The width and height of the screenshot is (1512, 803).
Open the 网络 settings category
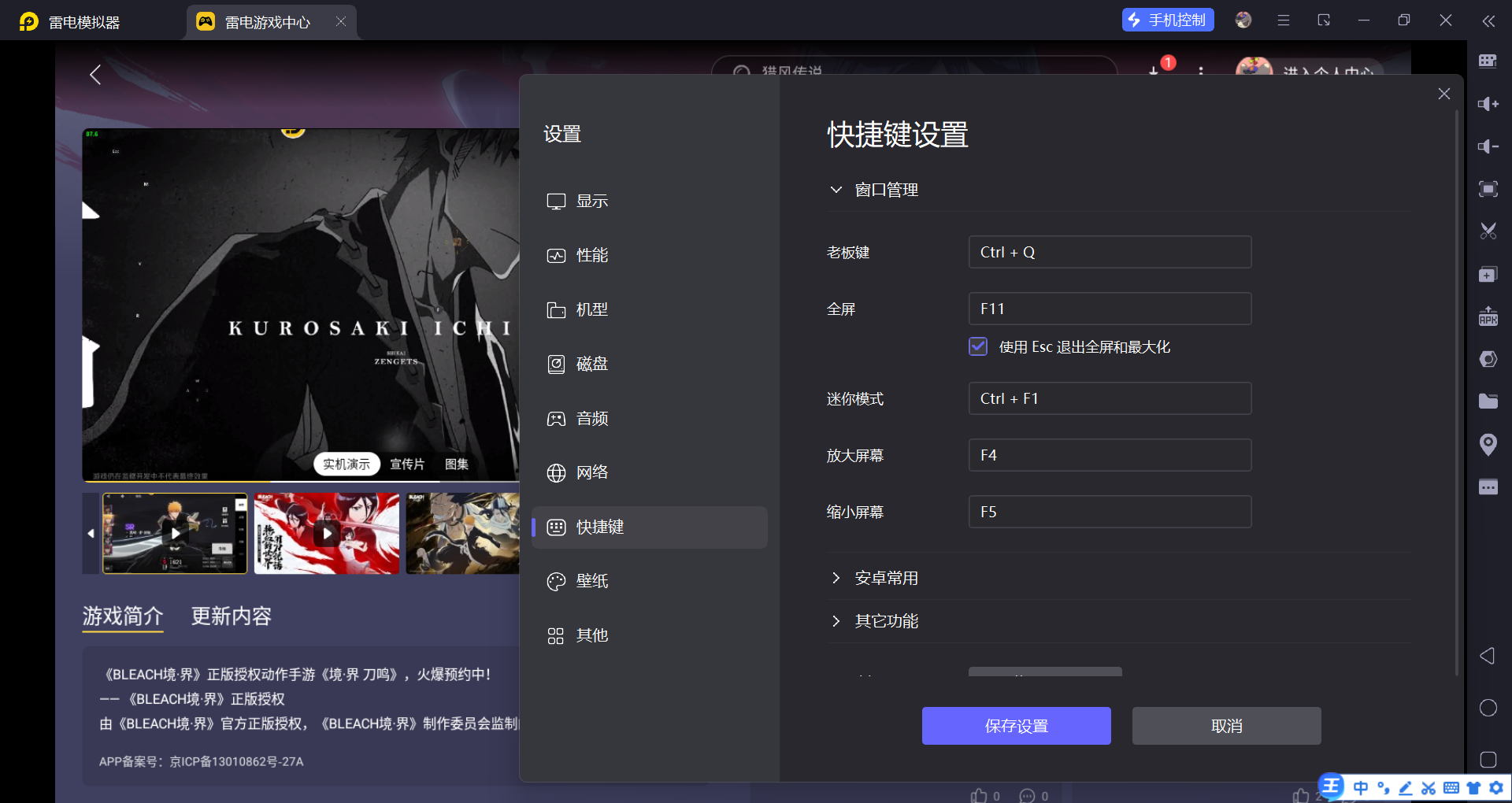[x=650, y=472]
